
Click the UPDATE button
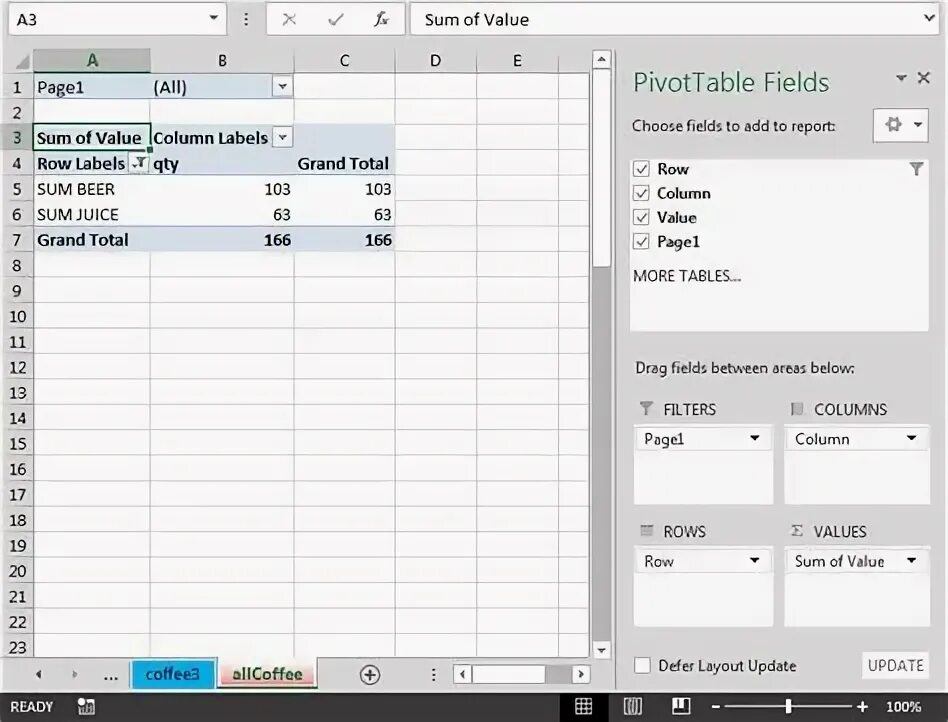[x=895, y=665]
